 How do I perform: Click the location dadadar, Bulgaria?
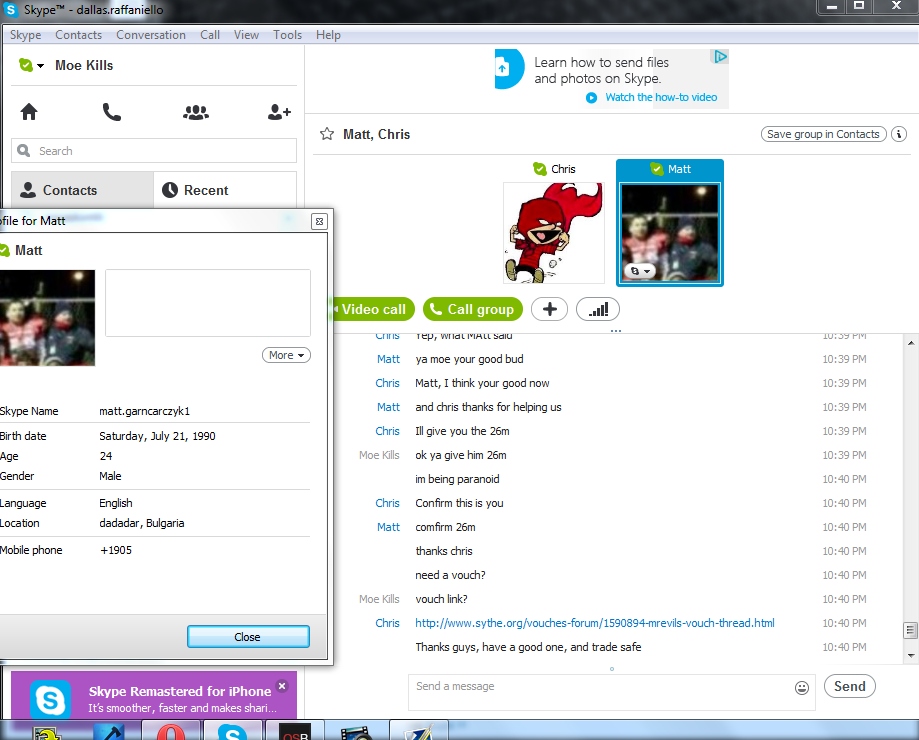click(x=142, y=523)
